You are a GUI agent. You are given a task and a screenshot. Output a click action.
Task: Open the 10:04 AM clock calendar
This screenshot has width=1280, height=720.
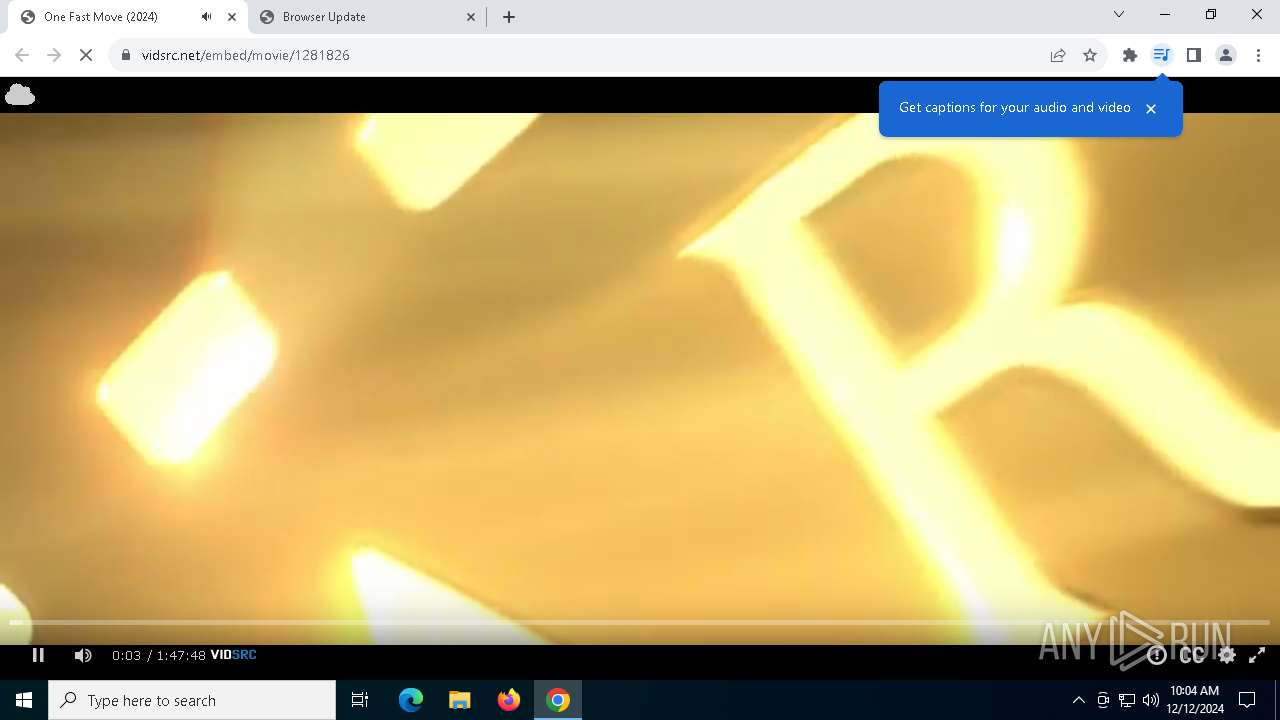[x=1195, y=700]
